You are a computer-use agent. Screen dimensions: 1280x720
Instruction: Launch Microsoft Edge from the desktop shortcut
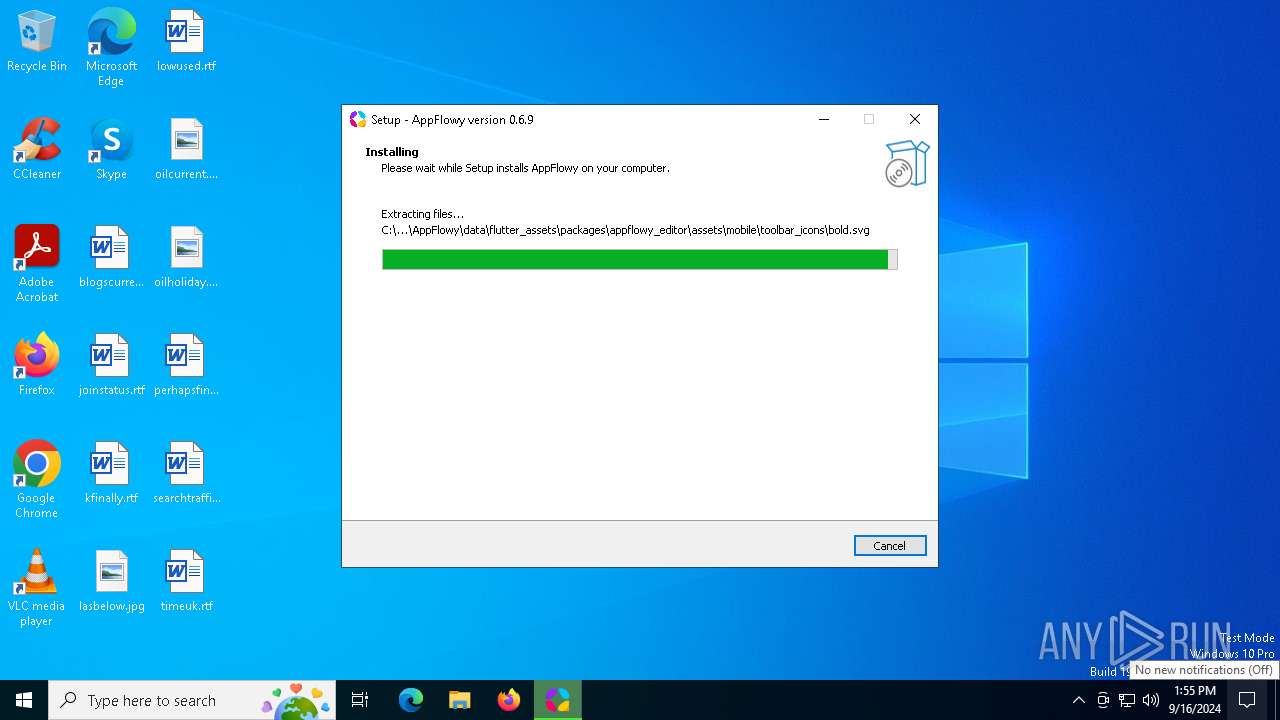pos(111,47)
